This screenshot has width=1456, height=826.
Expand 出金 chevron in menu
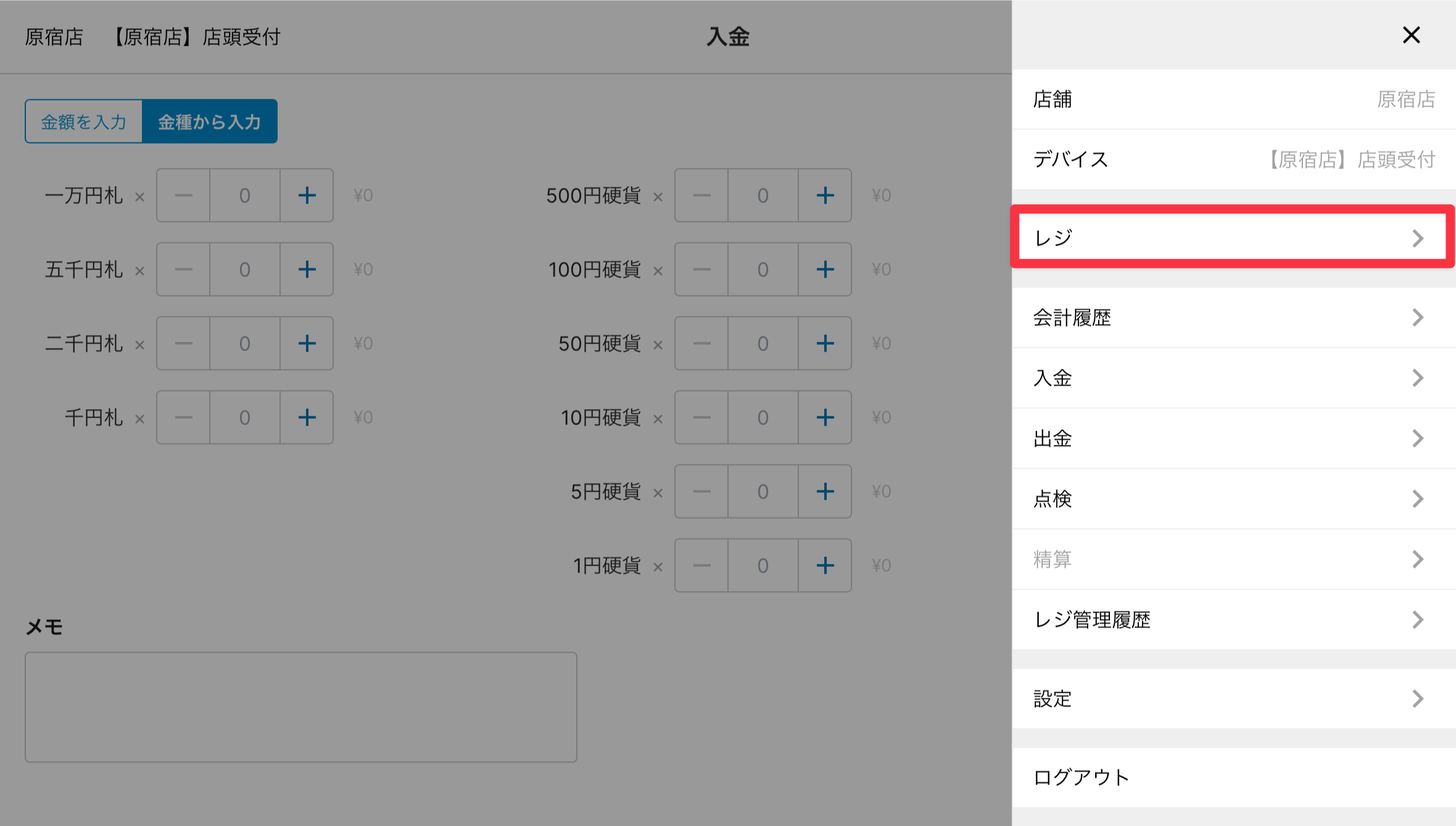(x=1417, y=439)
